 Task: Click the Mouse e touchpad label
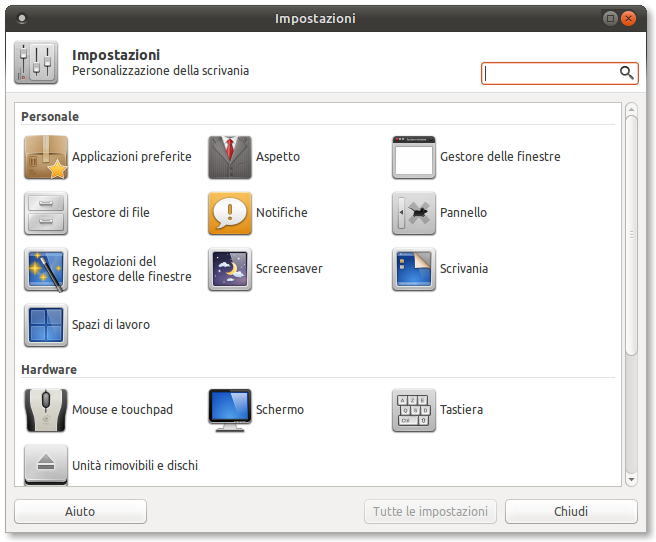[122, 410]
